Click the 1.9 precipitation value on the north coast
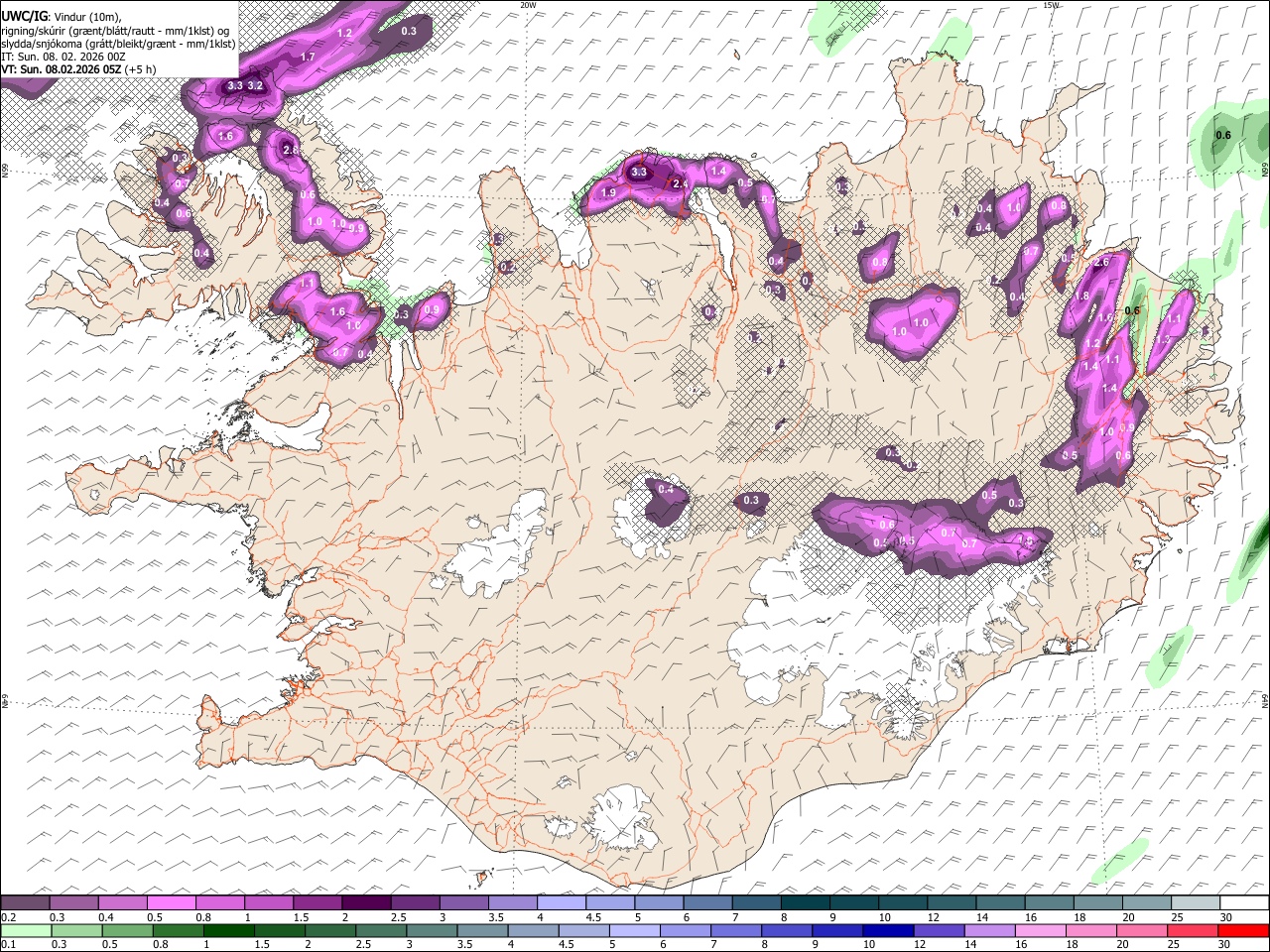This screenshot has height=952, width=1270. (609, 192)
